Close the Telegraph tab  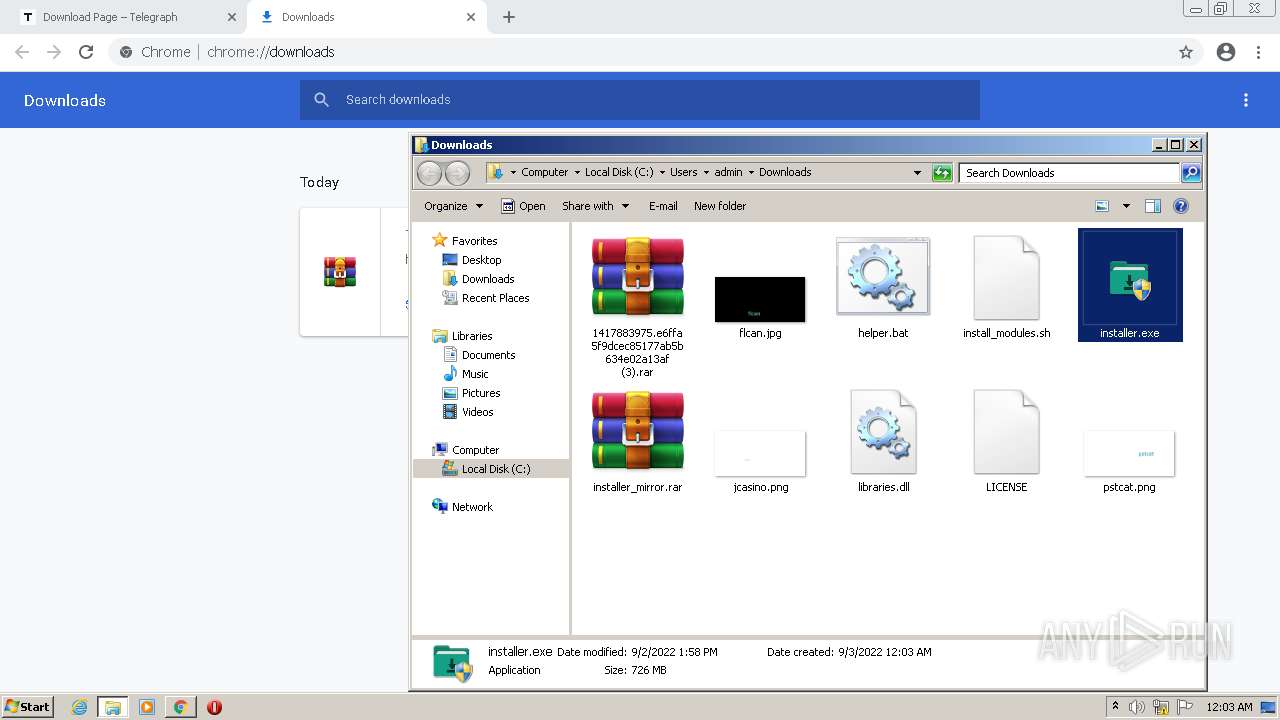pos(232,17)
